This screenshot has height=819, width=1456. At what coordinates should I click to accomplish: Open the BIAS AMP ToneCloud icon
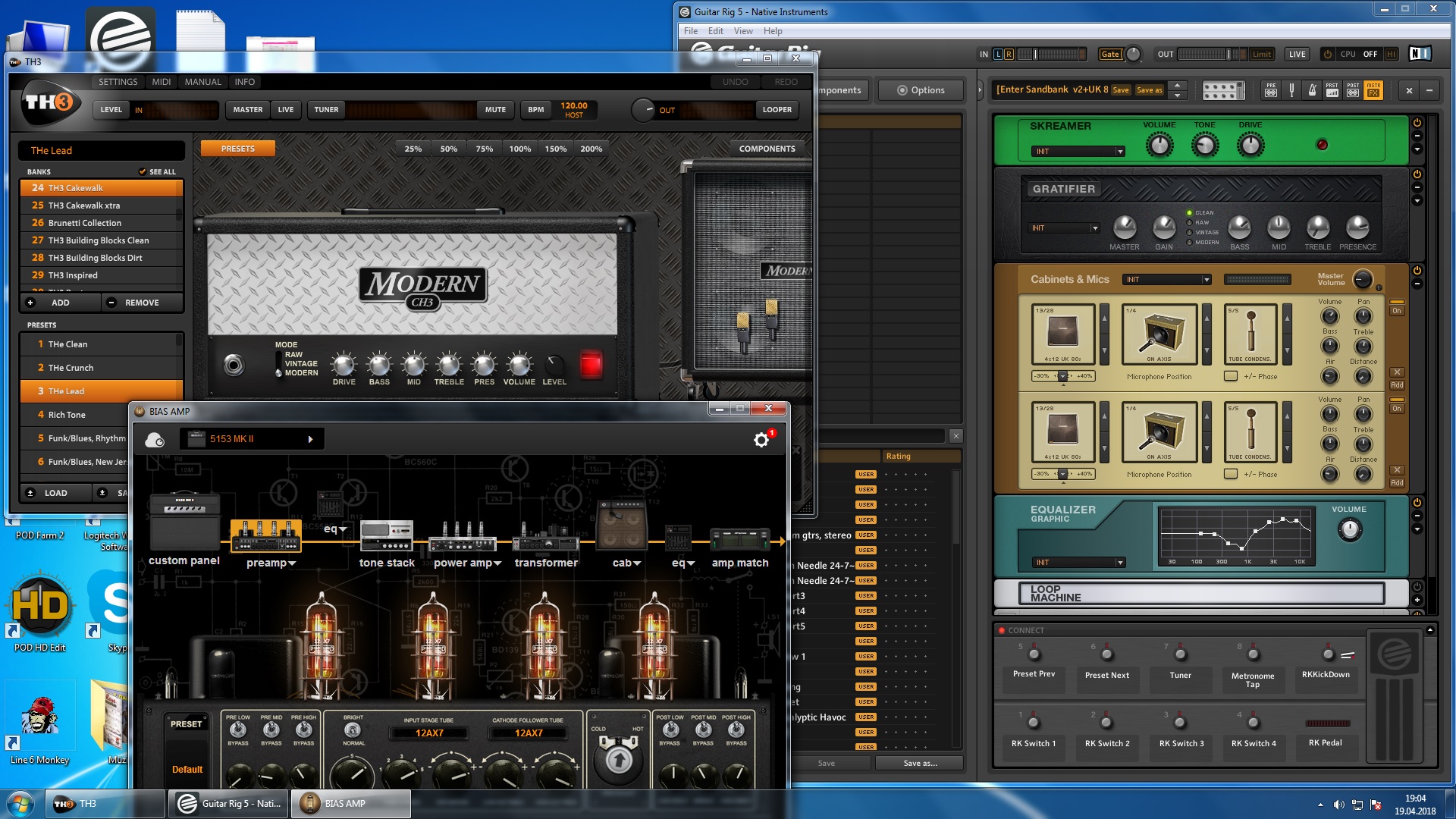click(155, 440)
